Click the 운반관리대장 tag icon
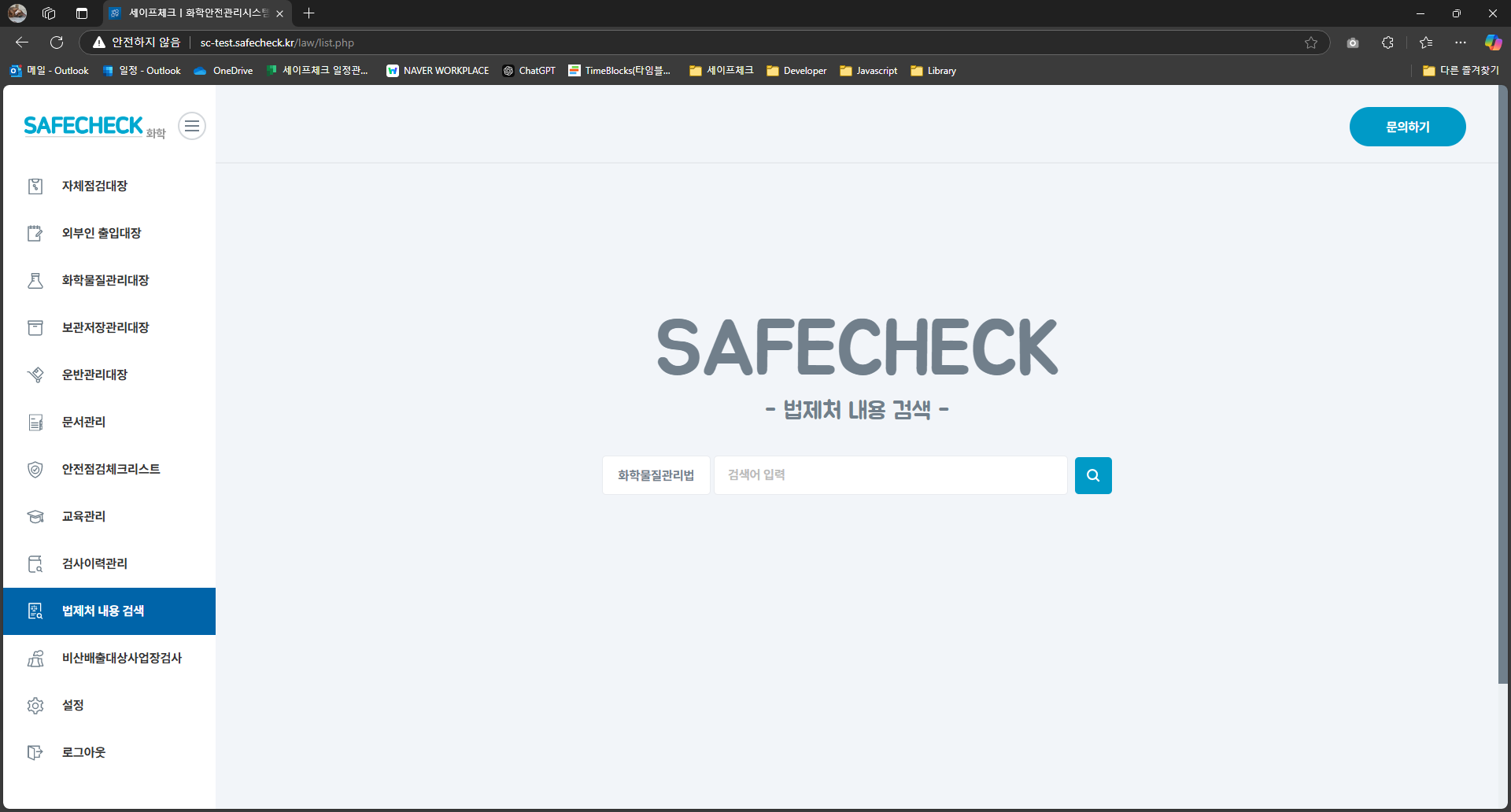The width and height of the screenshot is (1511, 812). pyautogui.click(x=35, y=375)
